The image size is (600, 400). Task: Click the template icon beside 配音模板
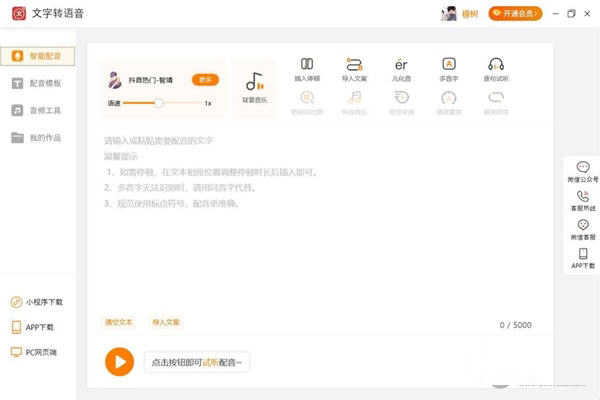[17, 83]
